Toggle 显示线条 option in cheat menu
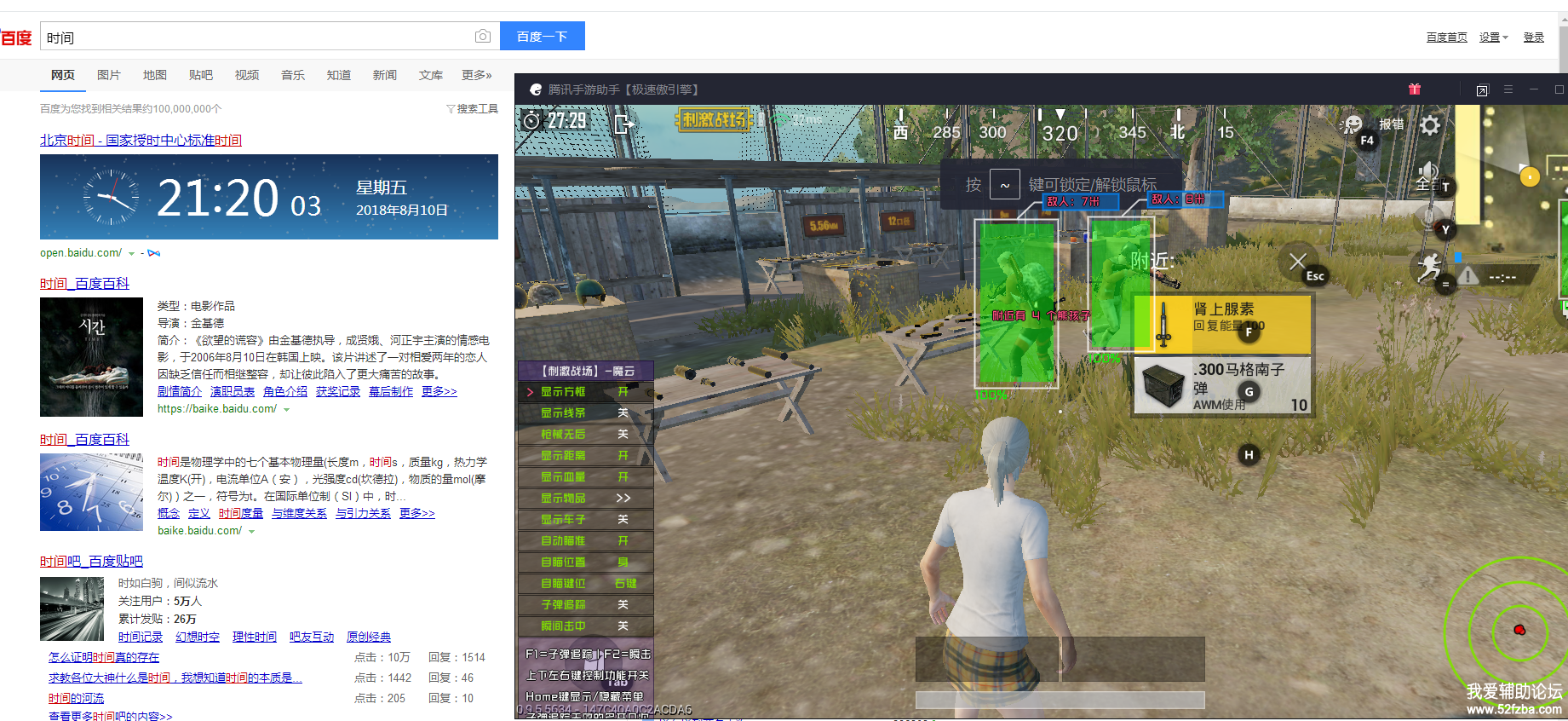 (x=586, y=413)
